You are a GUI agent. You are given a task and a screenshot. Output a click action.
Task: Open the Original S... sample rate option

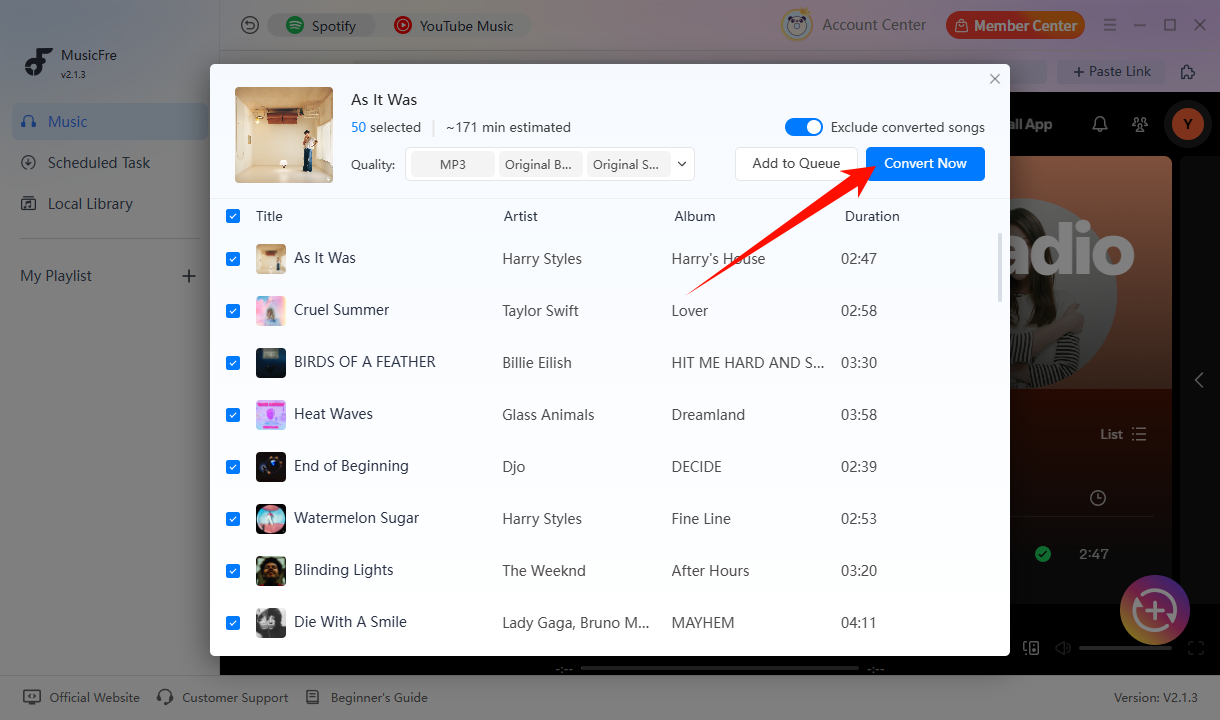(x=628, y=164)
